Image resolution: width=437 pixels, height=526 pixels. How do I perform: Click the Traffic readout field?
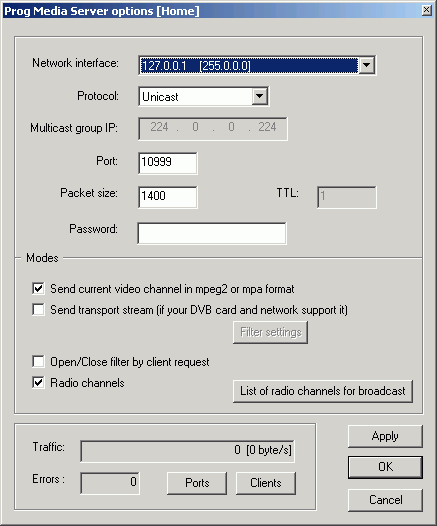click(x=187, y=451)
